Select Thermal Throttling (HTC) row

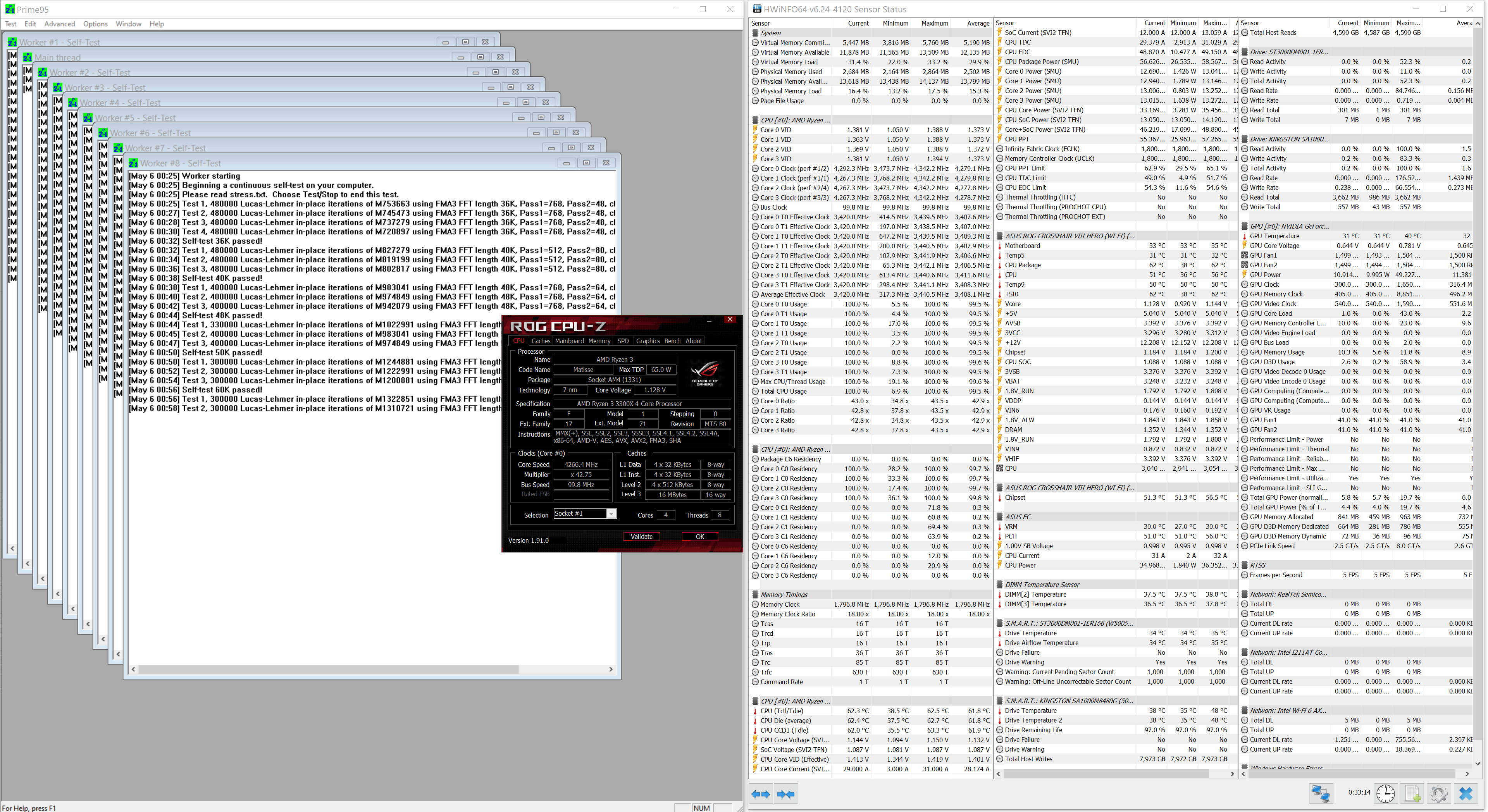1116,198
